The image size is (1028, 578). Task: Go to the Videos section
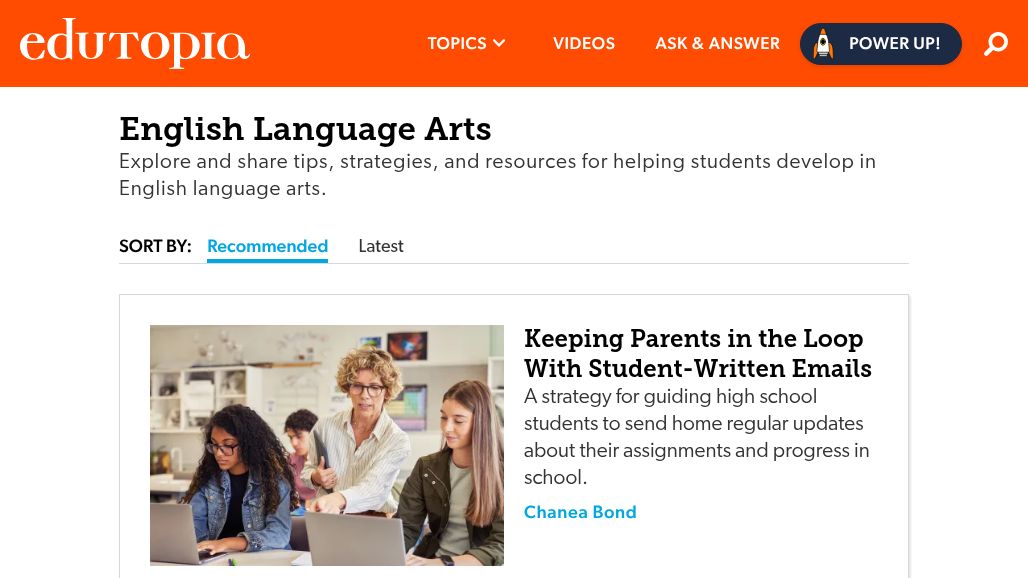pos(584,44)
